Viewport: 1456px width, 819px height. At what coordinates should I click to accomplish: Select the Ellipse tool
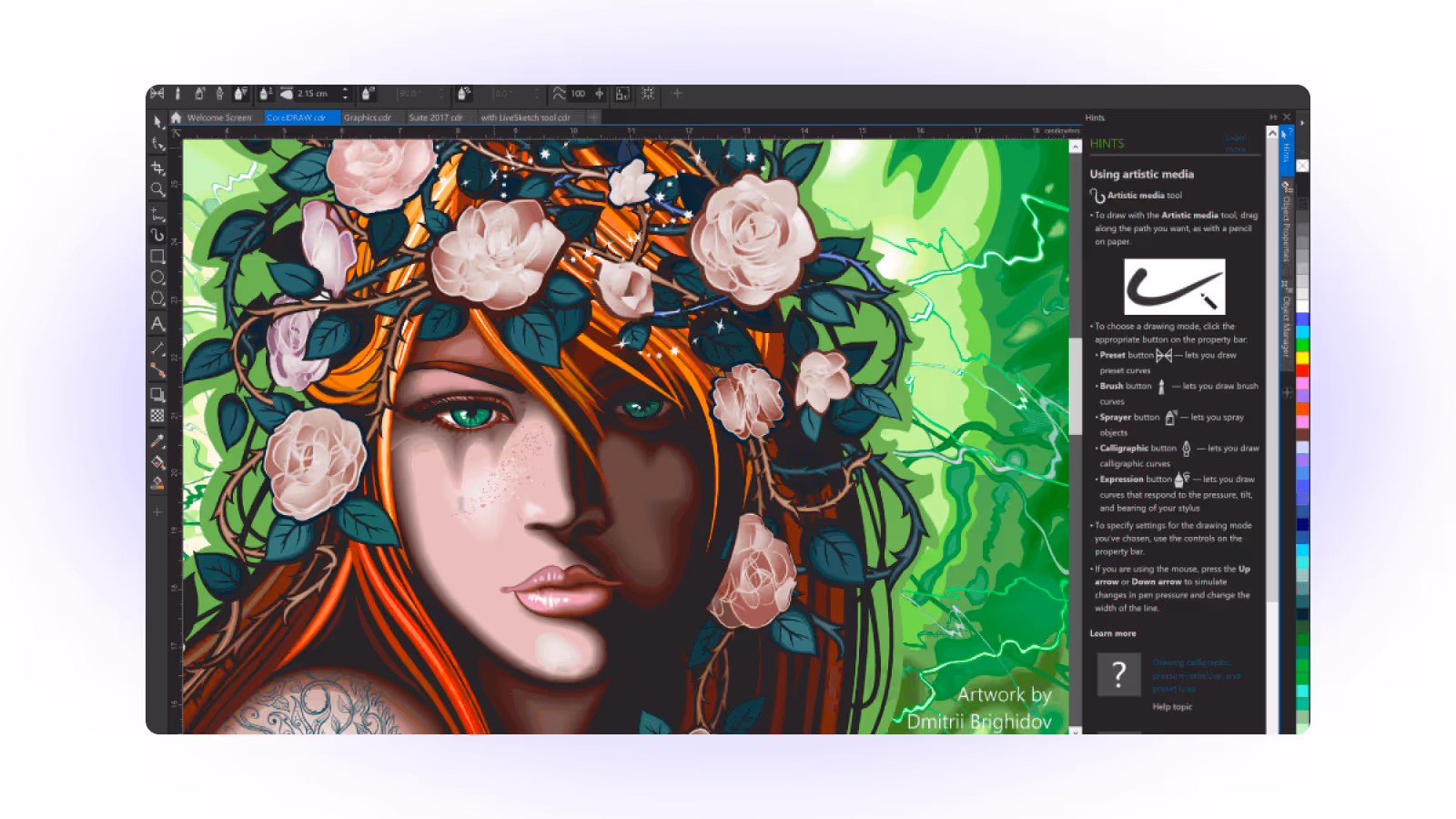click(x=157, y=278)
